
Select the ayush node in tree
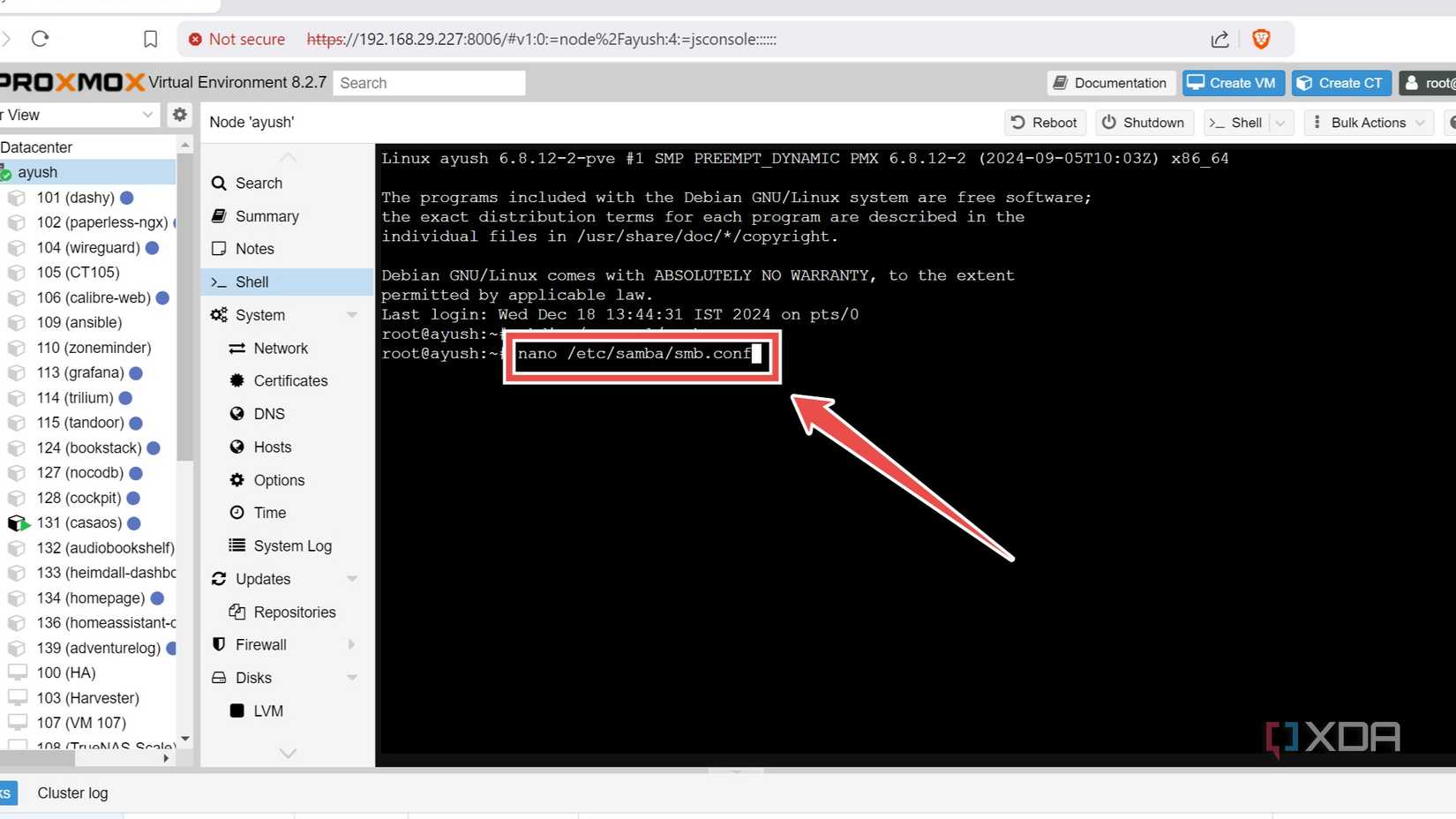point(88,172)
